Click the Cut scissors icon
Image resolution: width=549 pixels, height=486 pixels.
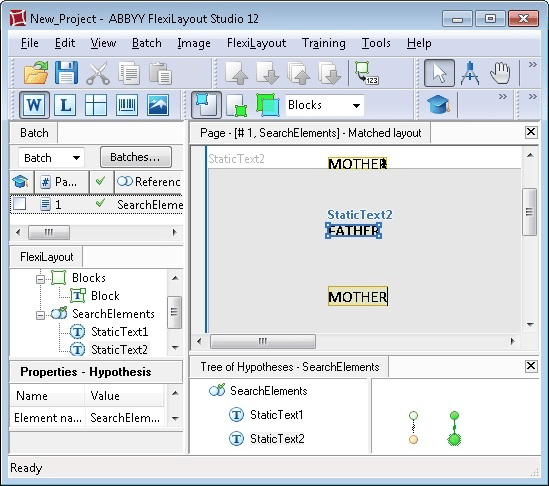click(98, 74)
